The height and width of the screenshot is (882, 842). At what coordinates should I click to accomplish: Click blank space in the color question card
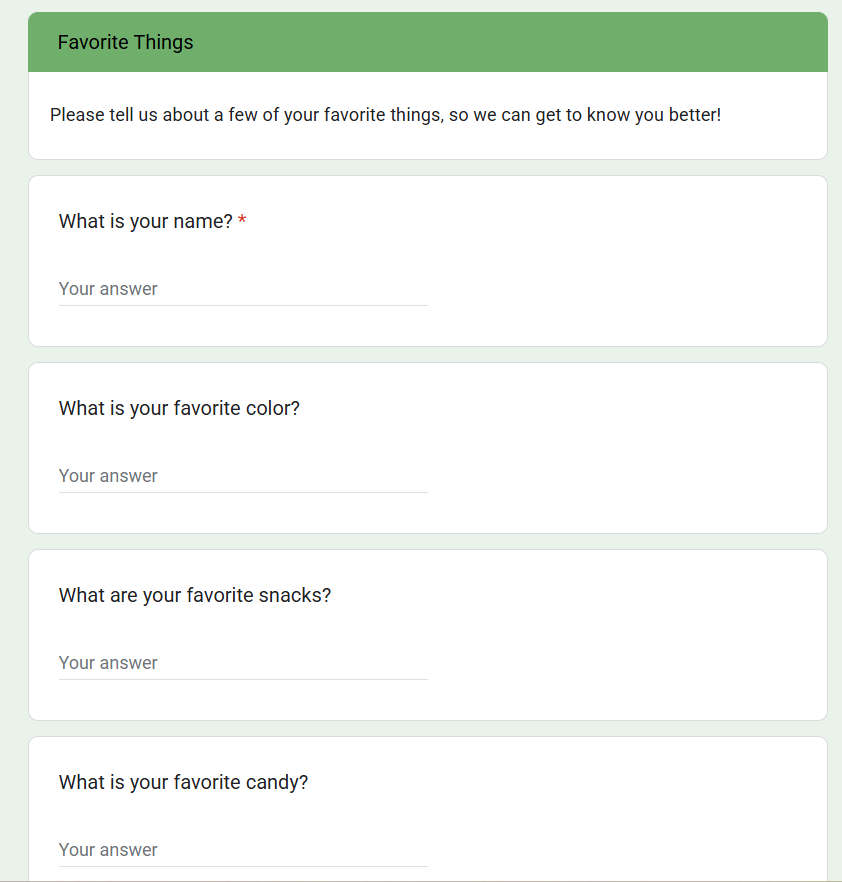click(x=630, y=457)
